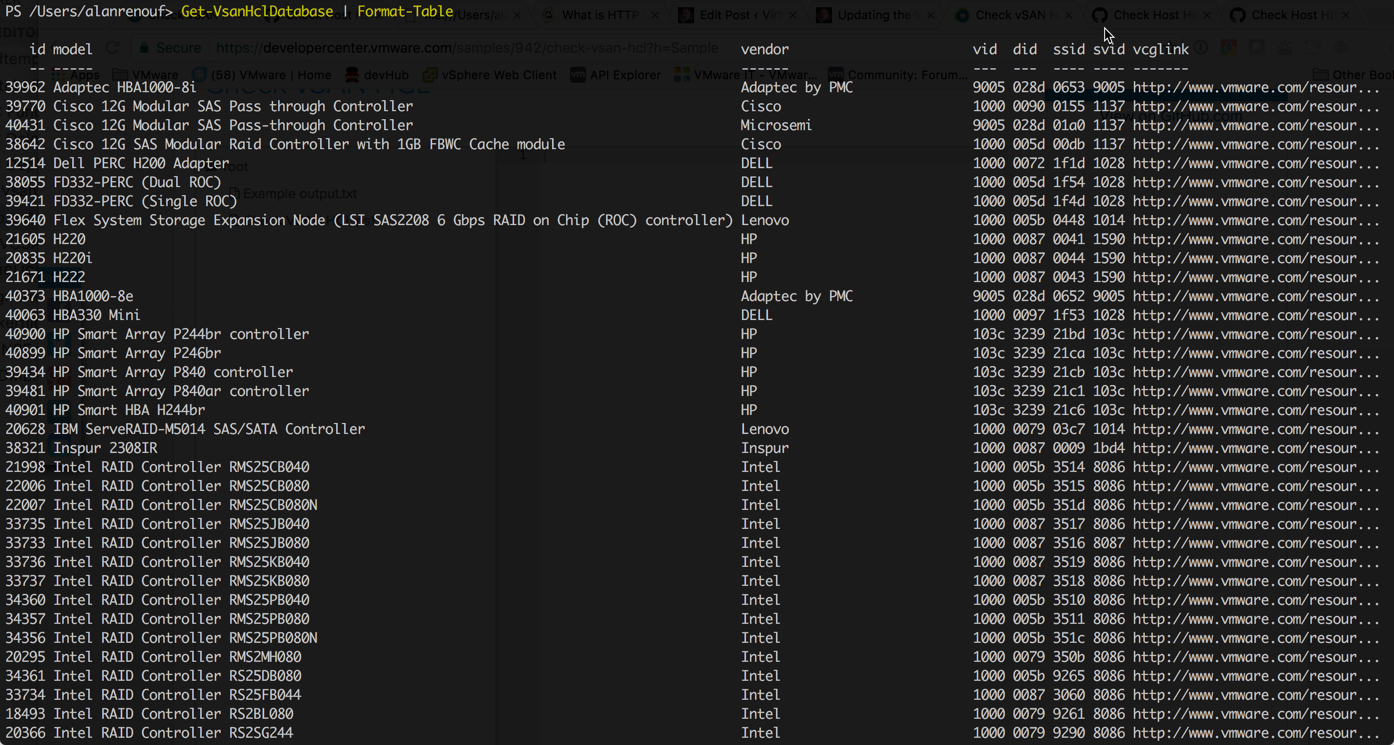1394x745 pixels.
Task: Close the 'Check vSAN' browser tab
Action: 1068,15
